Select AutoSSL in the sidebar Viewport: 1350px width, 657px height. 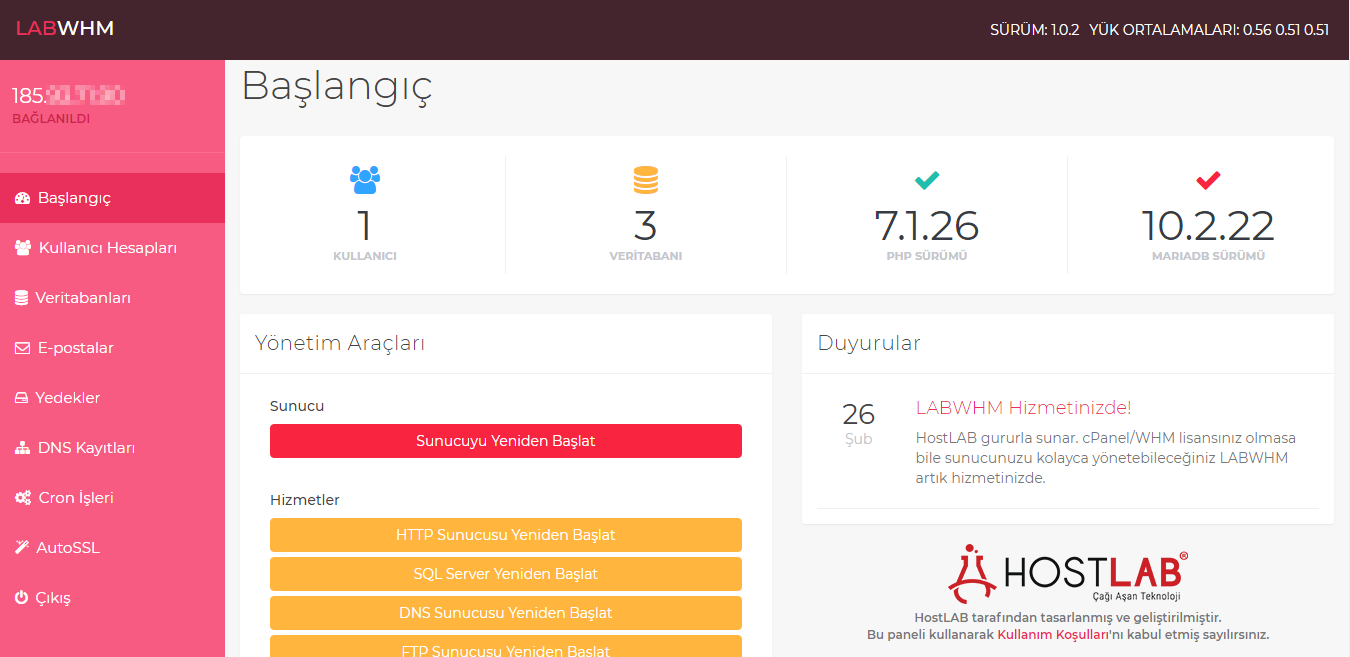tap(112, 548)
